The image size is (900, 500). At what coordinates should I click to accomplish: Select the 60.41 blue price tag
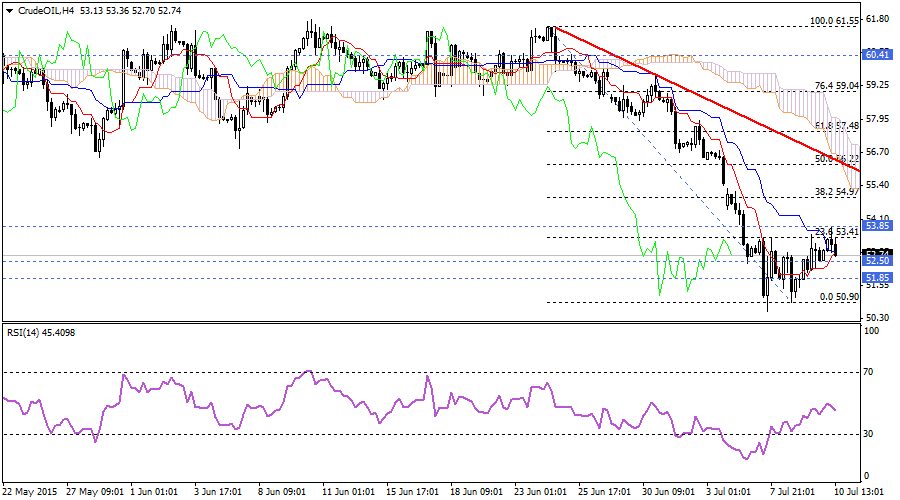tap(877, 54)
